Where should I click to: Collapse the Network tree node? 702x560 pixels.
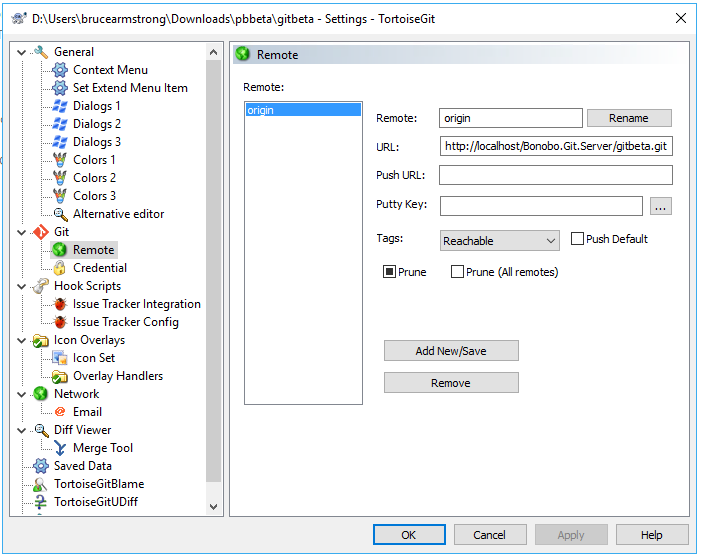pos(21,394)
